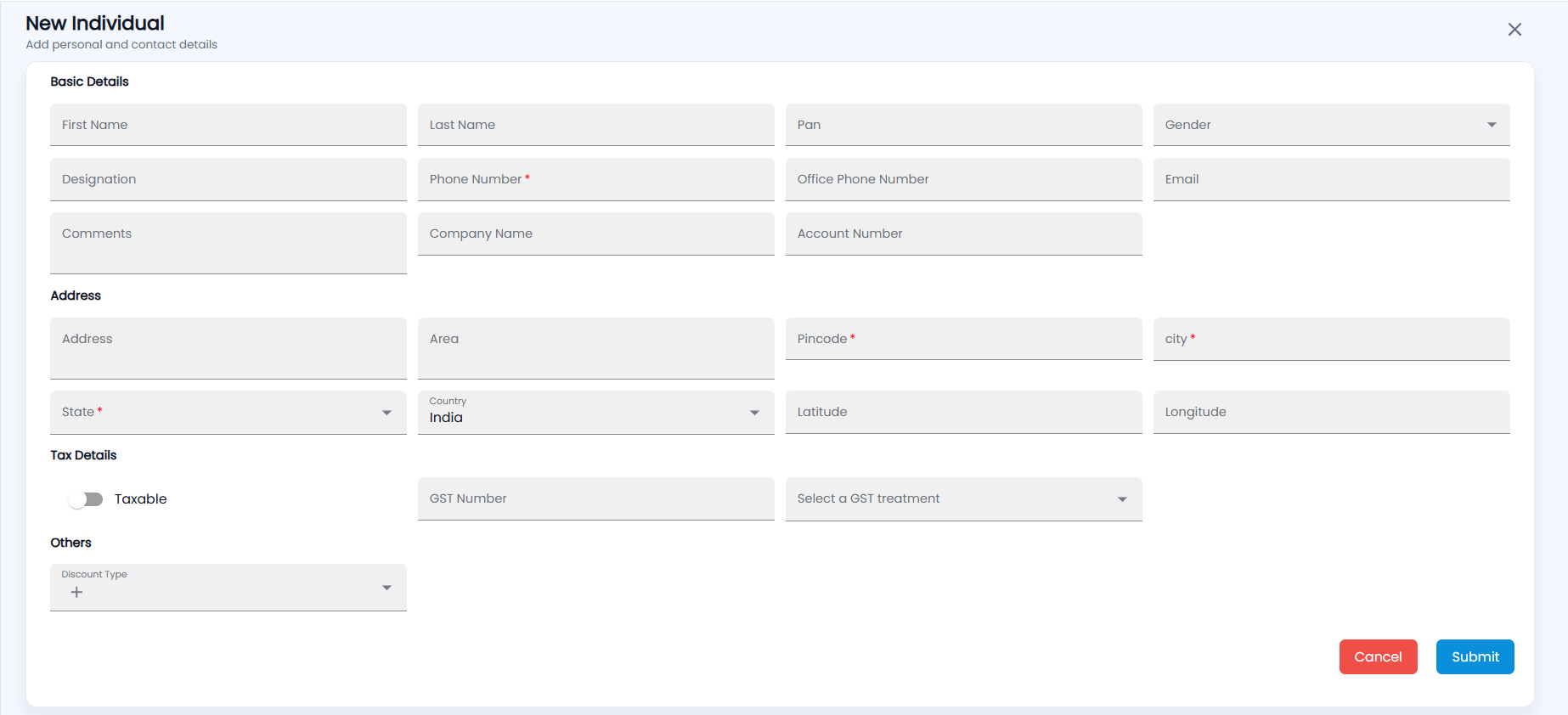This screenshot has width=1568, height=715.
Task: Select the city input field
Action: [1331, 339]
